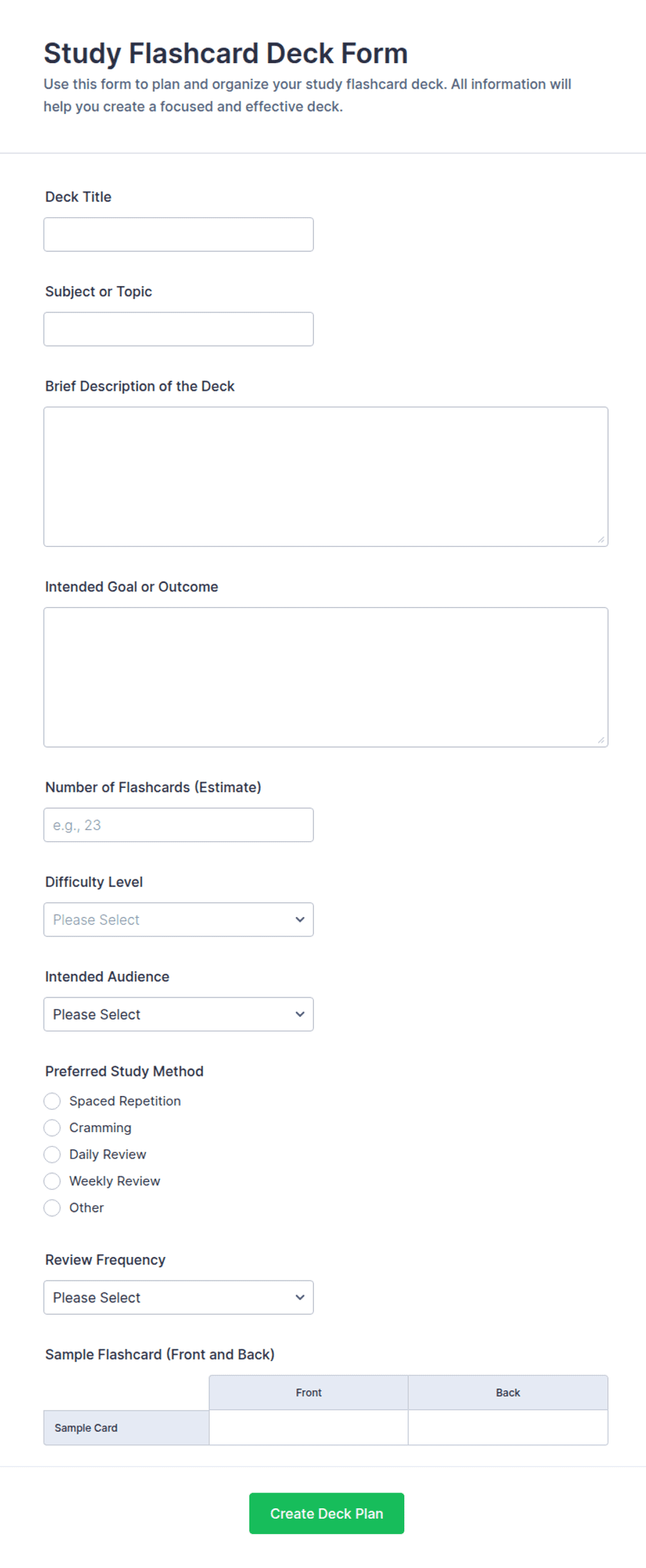The width and height of the screenshot is (646, 1568).
Task: Click the Review Frequency chevron arrow
Action: pos(300,1297)
